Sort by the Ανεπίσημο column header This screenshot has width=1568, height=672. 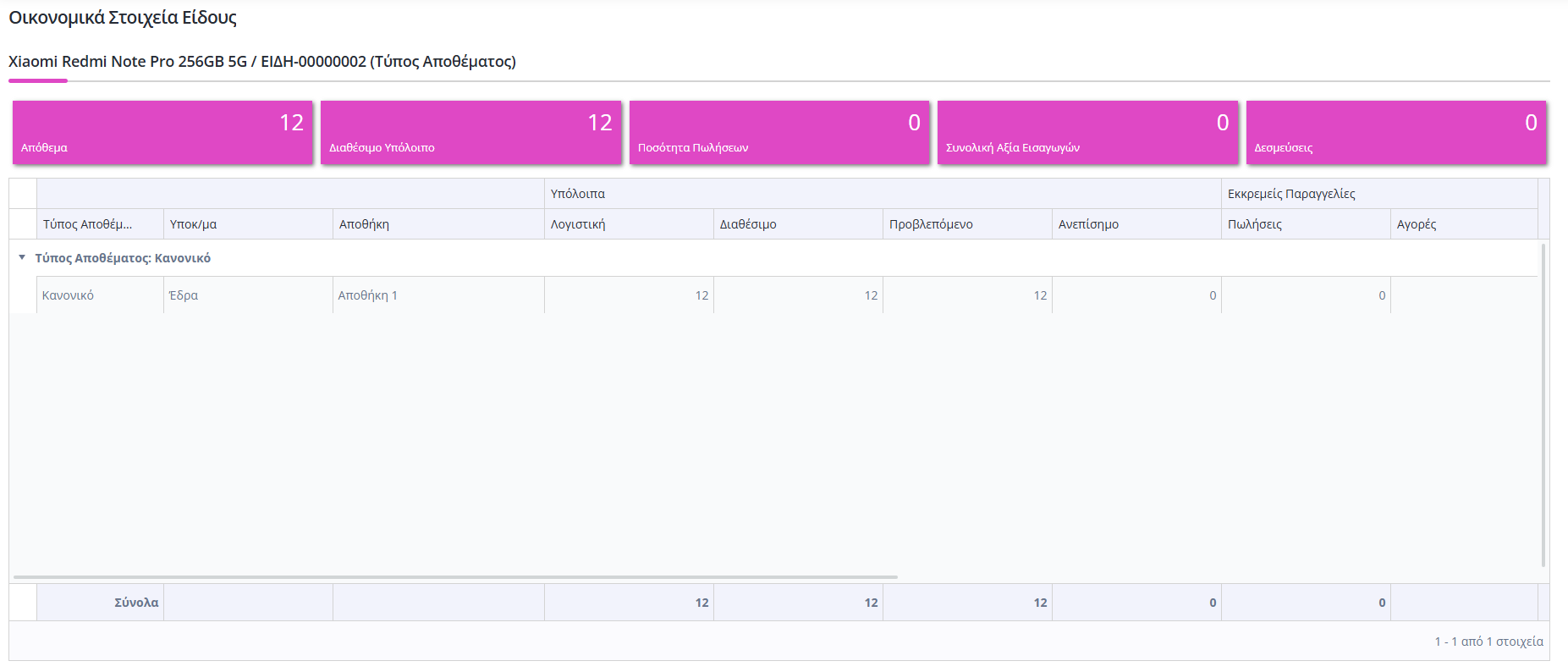click(x=1136, y=224)
